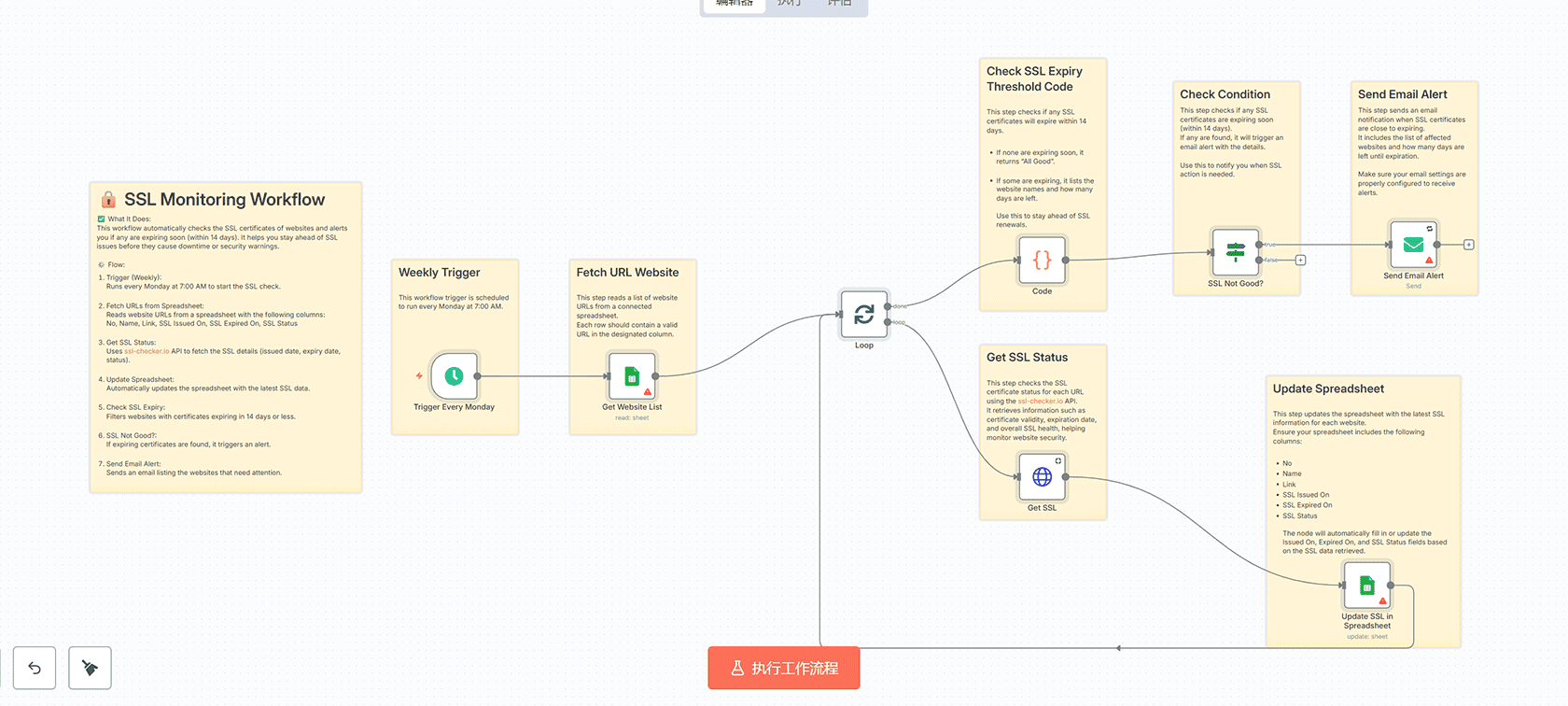Open the Update SSL in Spreadsheet node
The width and height of the screenshot is (1568, 706).
pos(1366,586)
